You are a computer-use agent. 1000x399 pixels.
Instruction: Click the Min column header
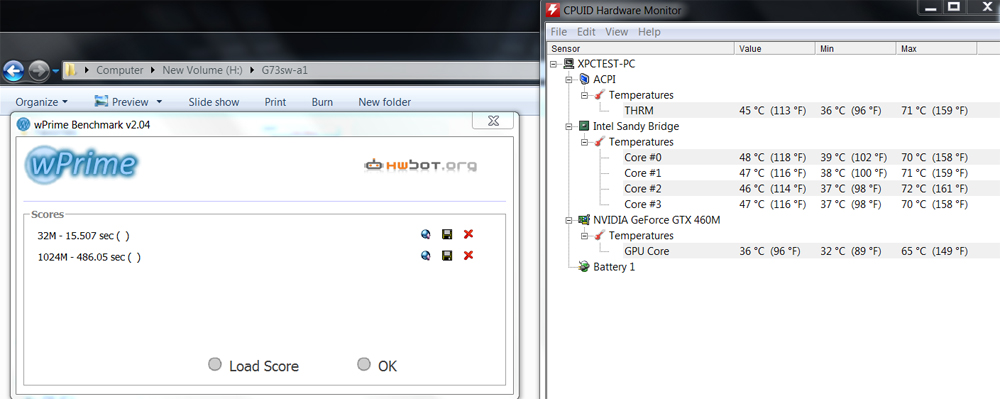click(856, 48)
